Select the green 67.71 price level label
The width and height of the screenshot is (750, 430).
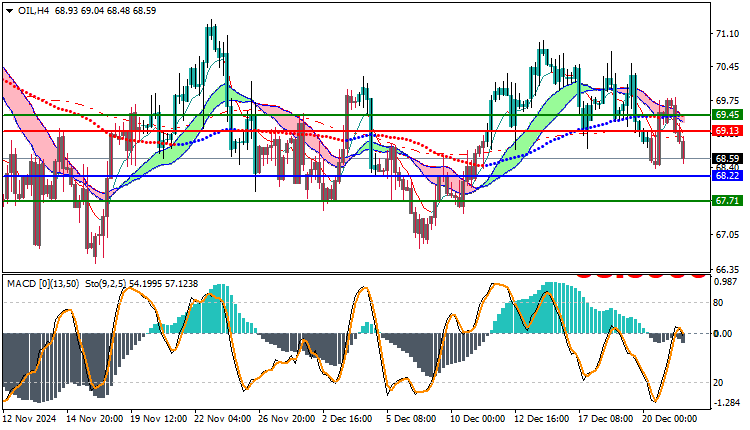click(728, 201)
